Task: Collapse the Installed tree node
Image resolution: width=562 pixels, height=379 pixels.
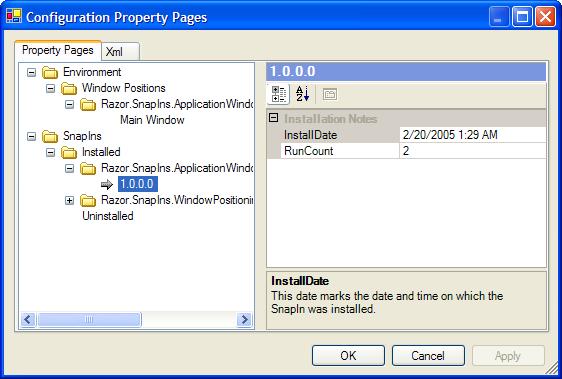Action: coord(51,152)
